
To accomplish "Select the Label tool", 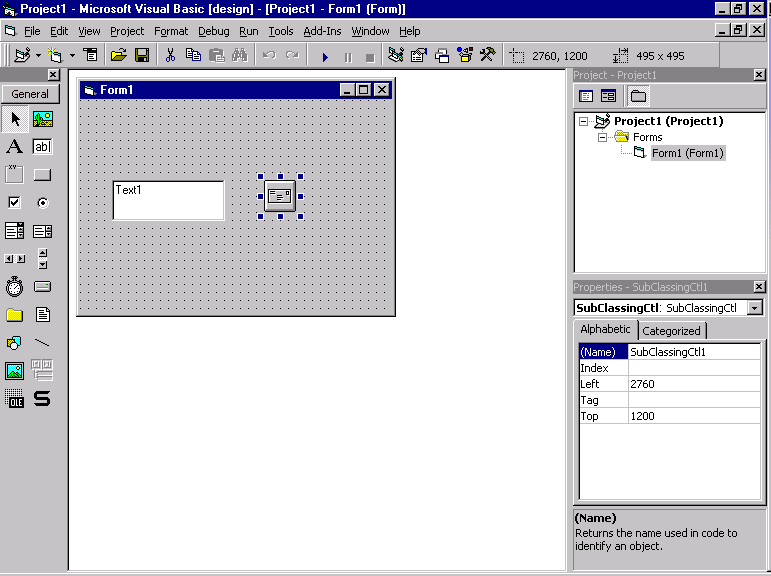I will click(x=15, y=147).
